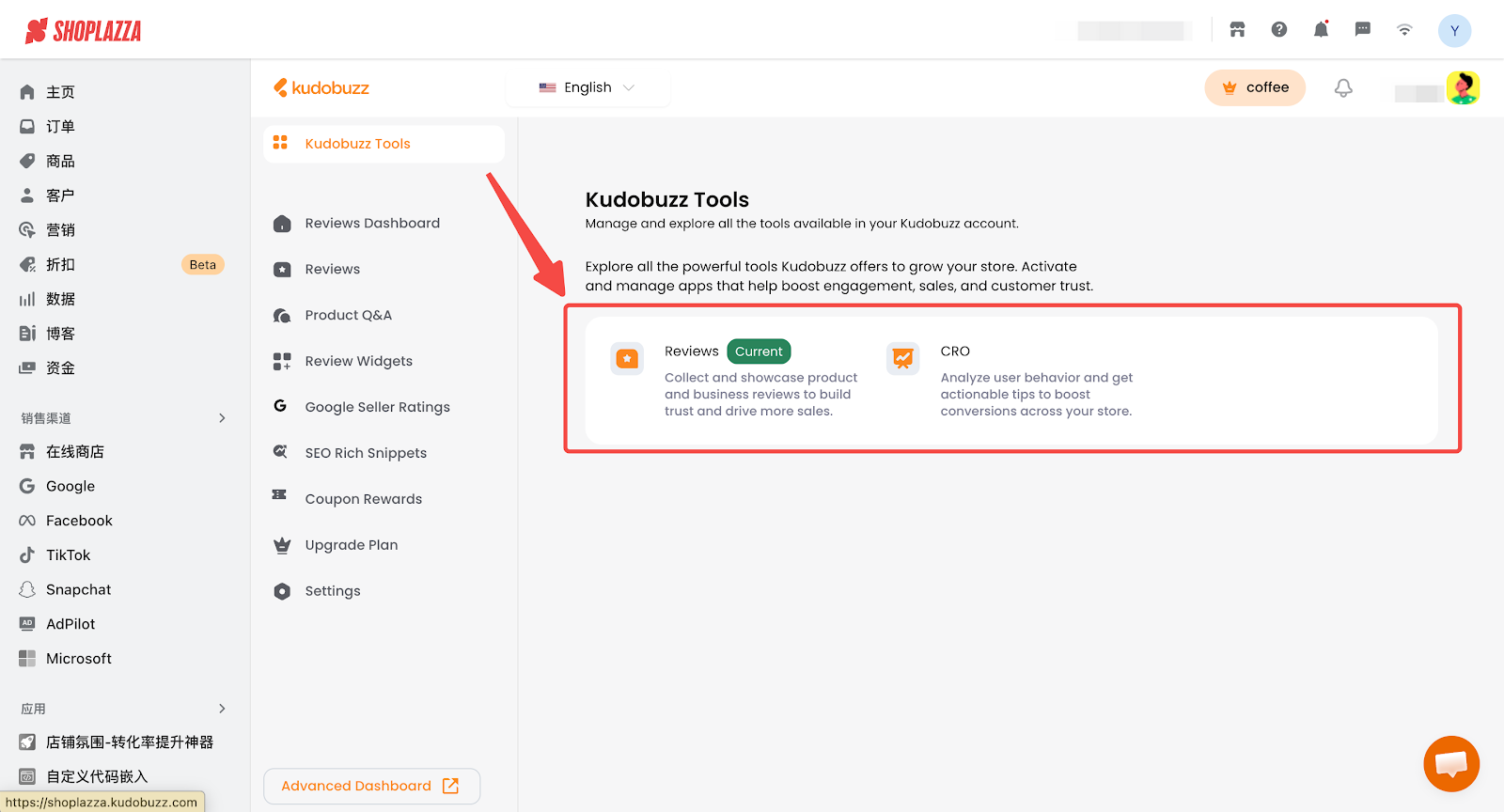Open the English language dropdown
The width and height of the screenshot is (1504, 812).
[587, 87]
